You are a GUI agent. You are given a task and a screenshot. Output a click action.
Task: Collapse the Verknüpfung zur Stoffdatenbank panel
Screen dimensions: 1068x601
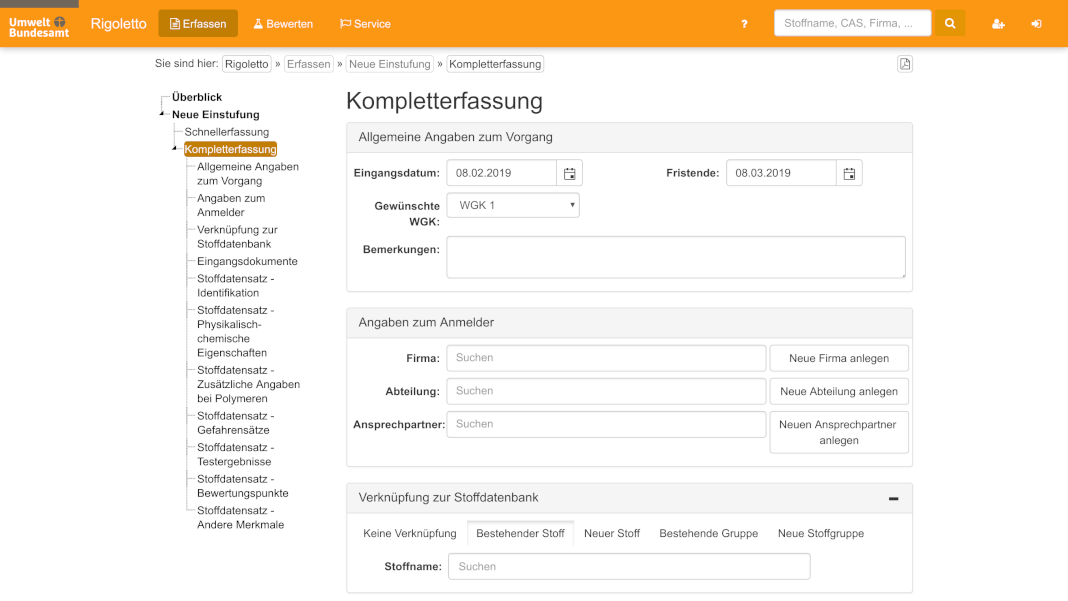(x=893, y=499)
